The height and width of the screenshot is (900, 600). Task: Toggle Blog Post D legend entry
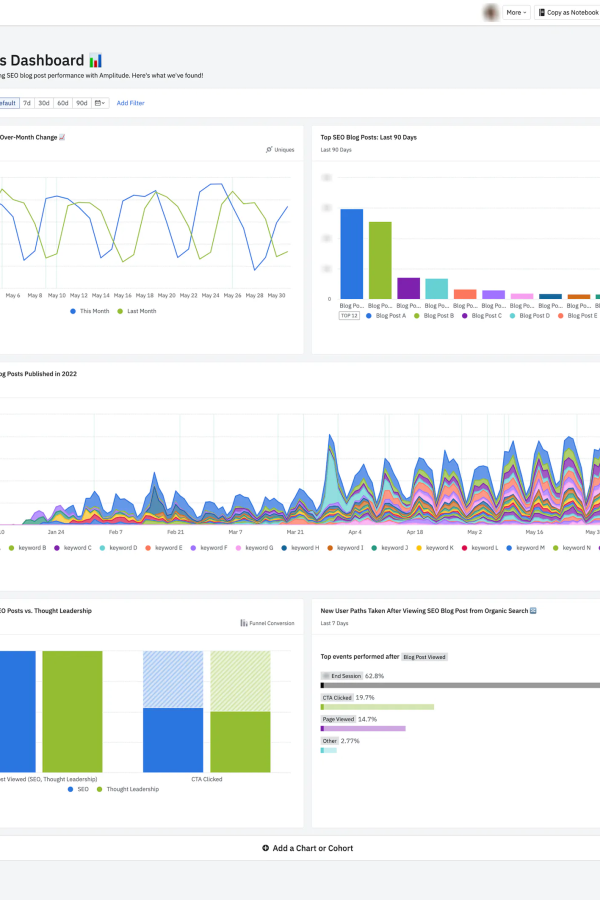[x=529, y=316]
